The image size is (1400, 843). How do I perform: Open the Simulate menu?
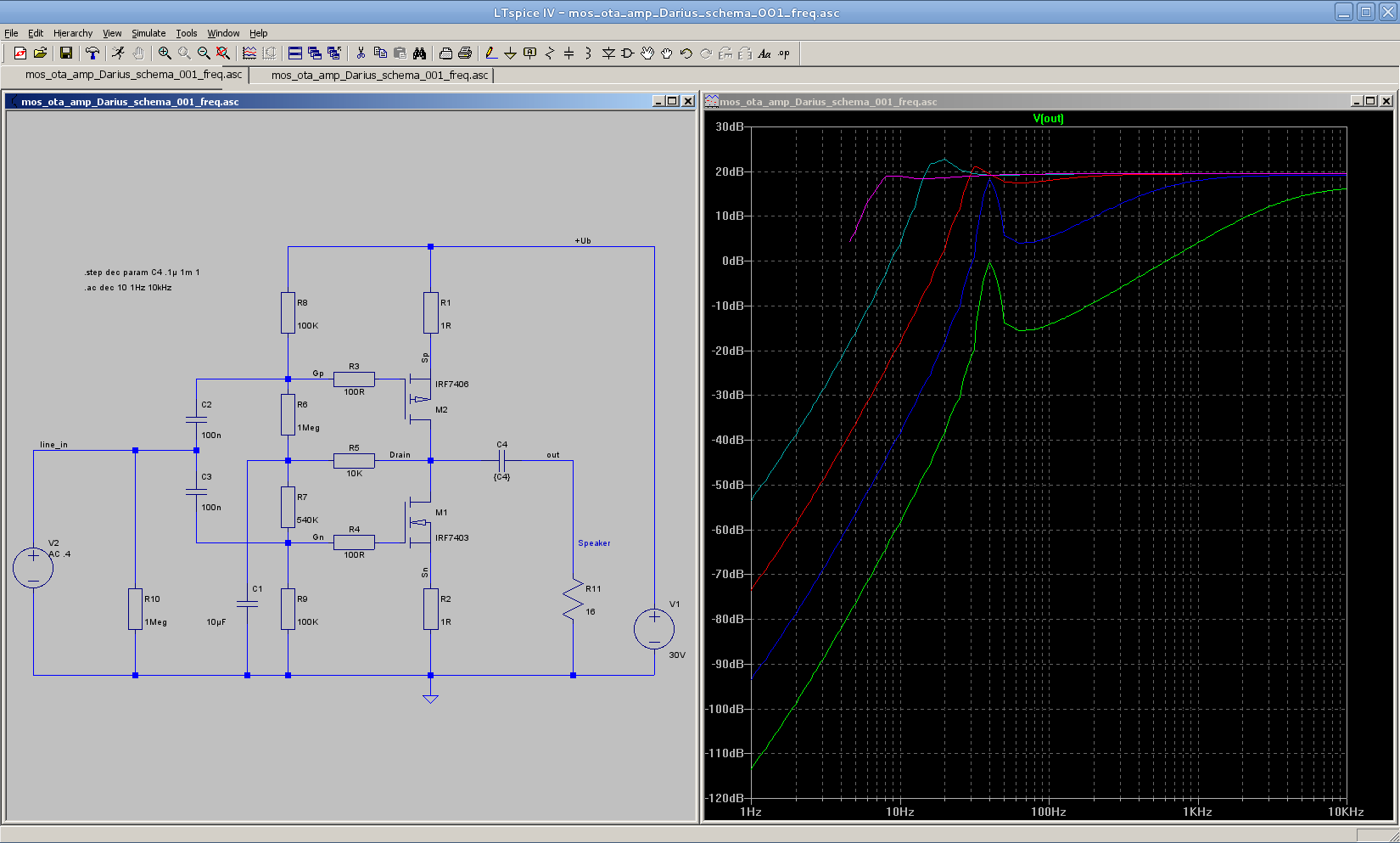point(148,33)
